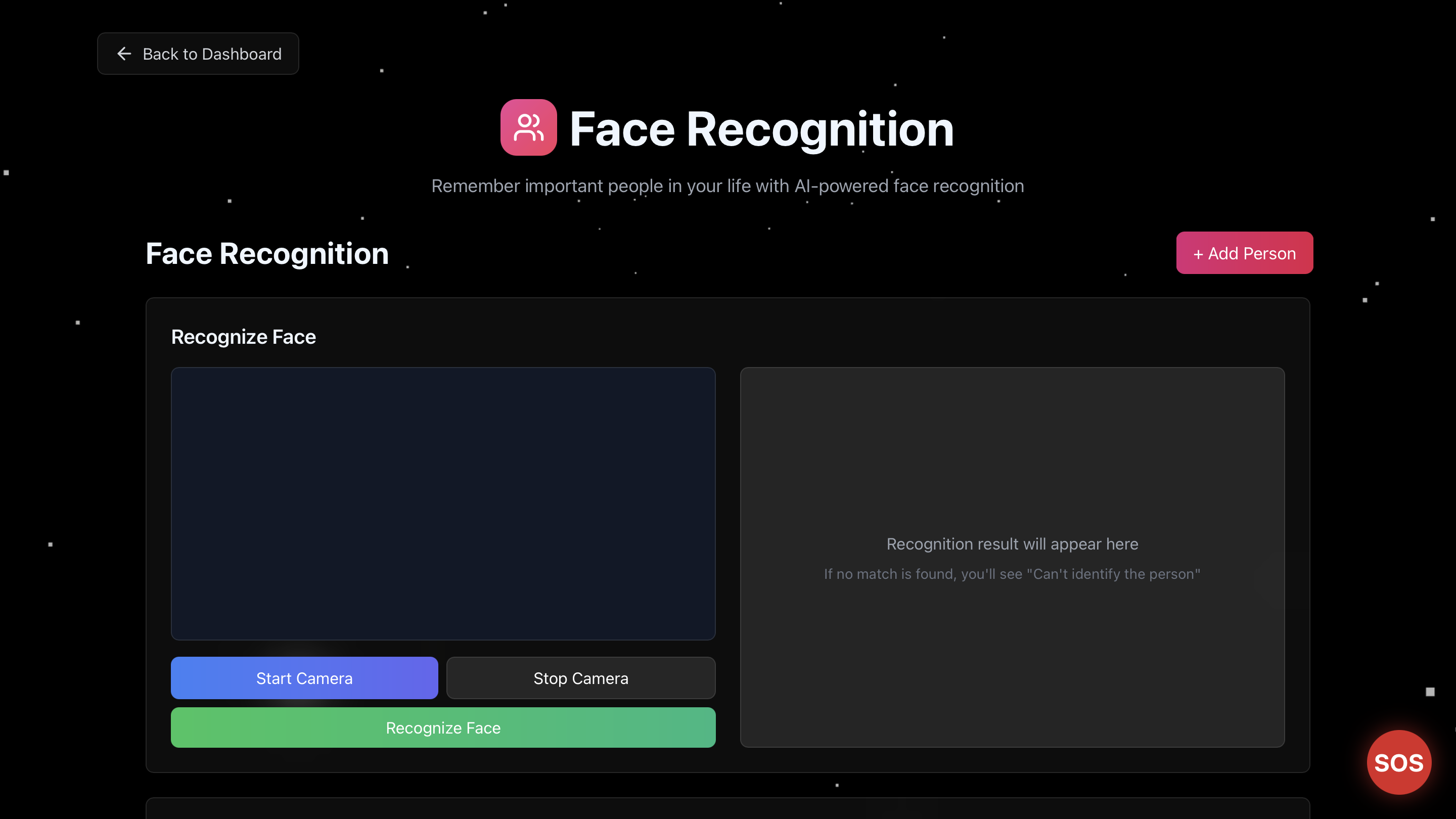Click 'Recognition result will appear here' text
The height and width of the screenshot is (819, 1456).
(1012, 544)
